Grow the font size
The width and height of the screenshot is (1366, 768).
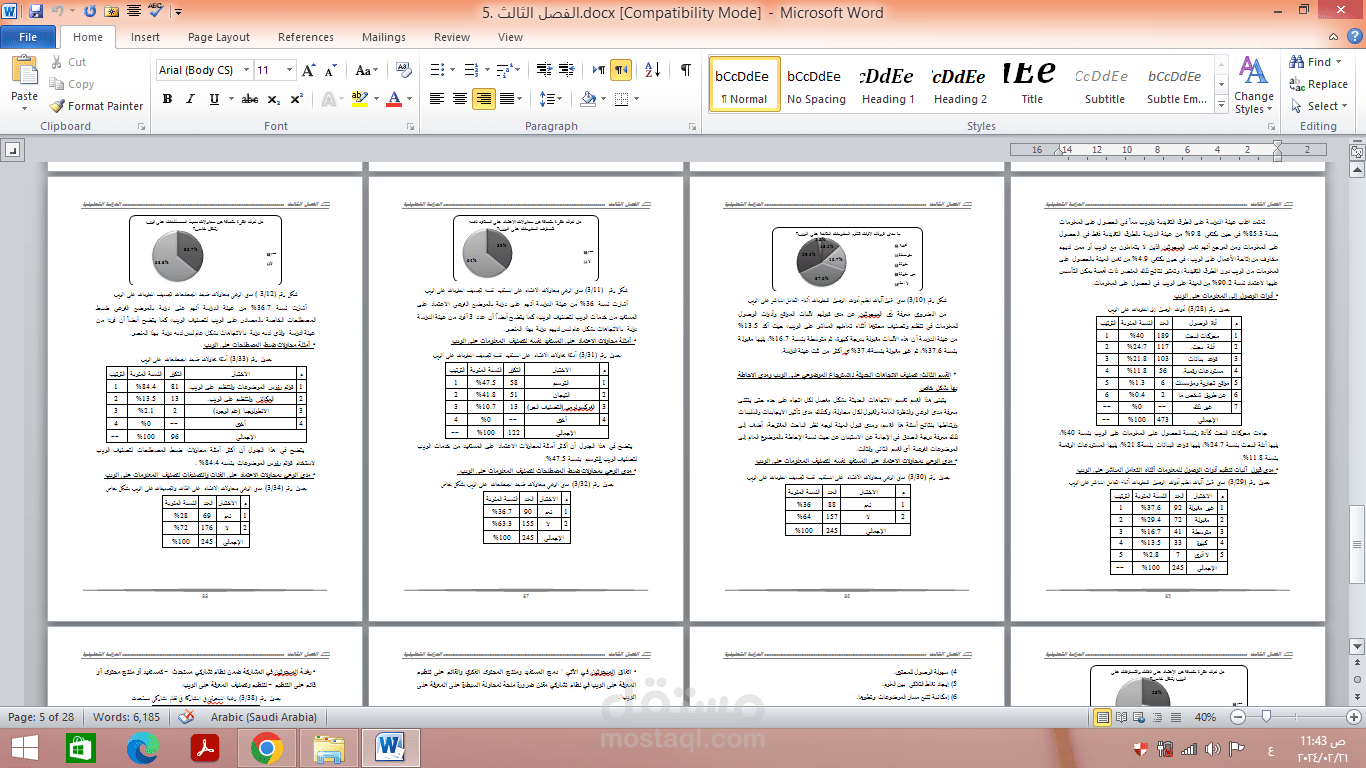[308, 71]
